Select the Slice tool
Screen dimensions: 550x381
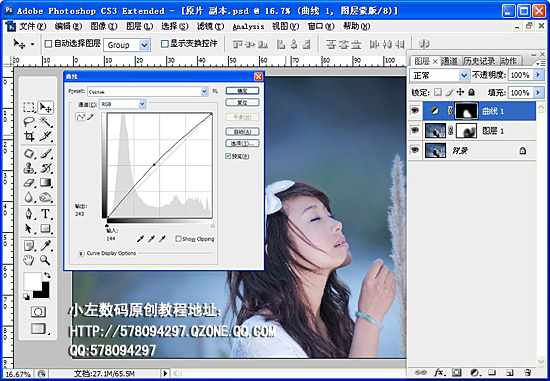pos(46,136)
